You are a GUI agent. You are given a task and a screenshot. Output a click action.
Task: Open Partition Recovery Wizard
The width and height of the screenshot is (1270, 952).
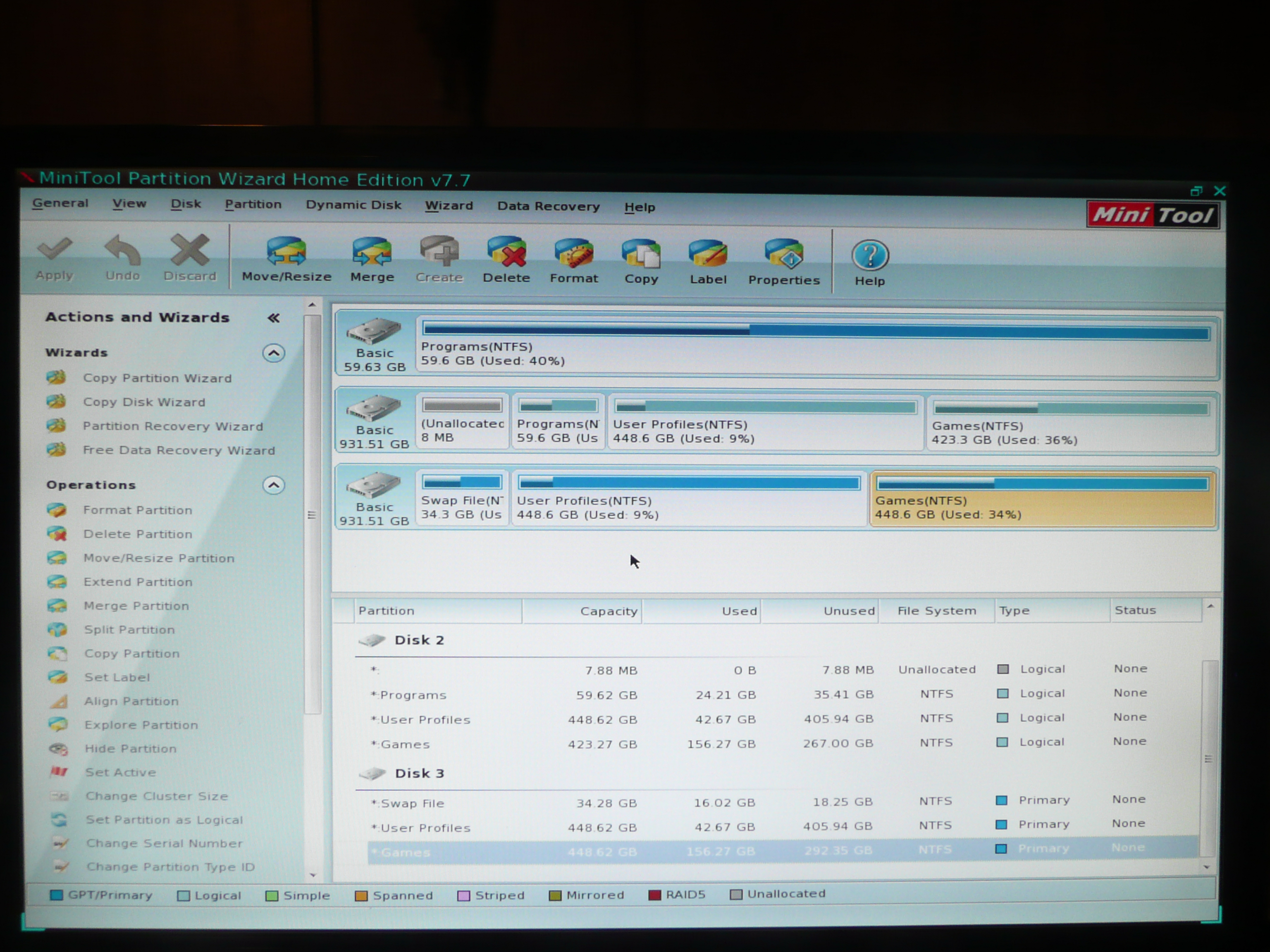pos(173,426)
